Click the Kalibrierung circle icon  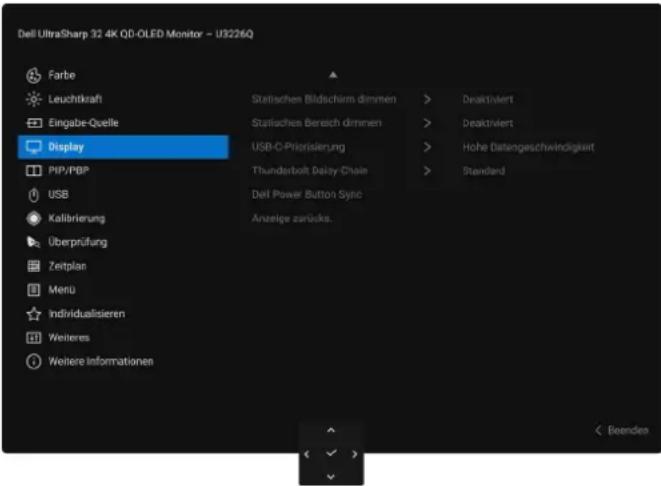(34, 218)
